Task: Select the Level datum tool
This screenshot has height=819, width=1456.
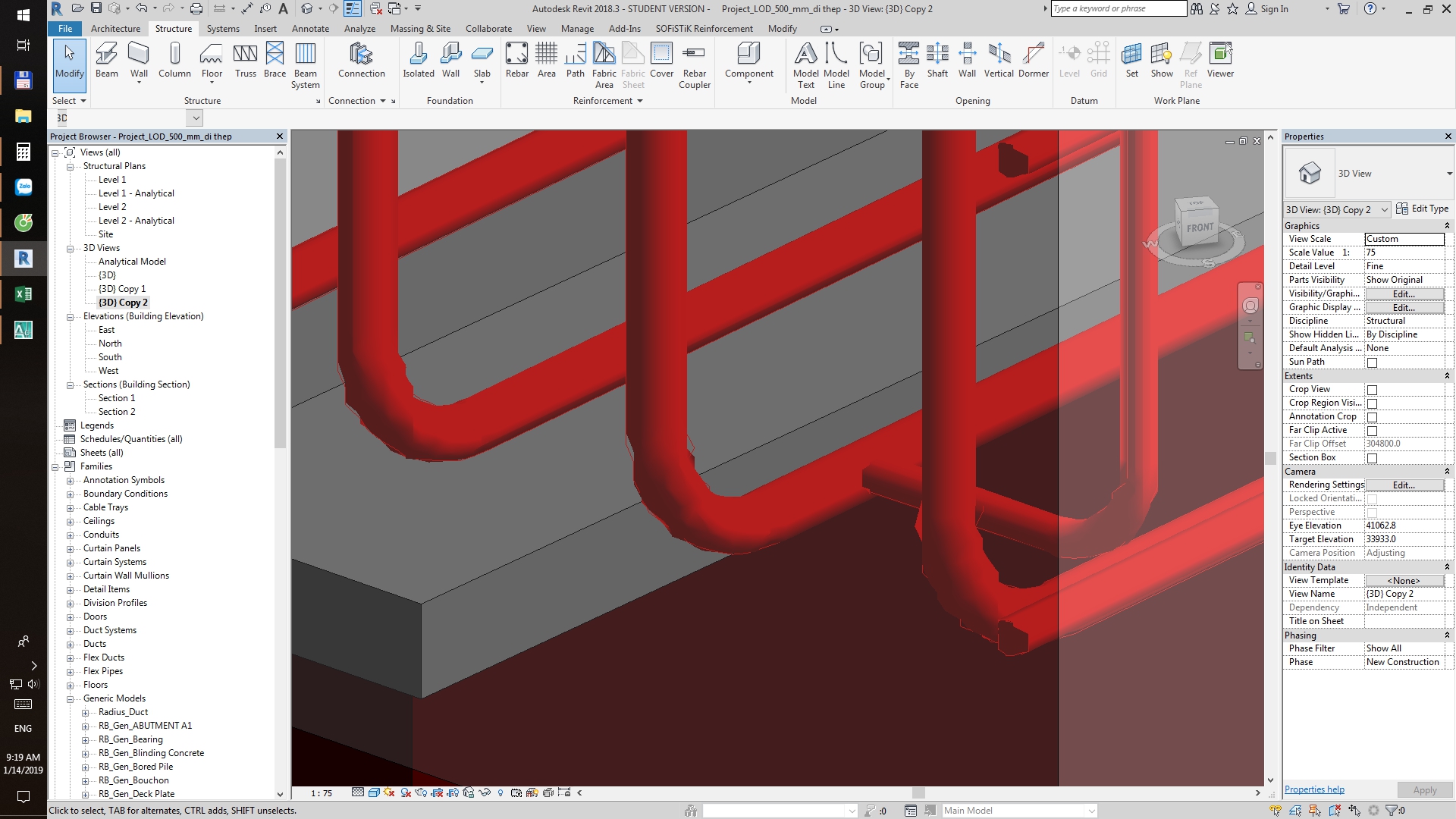Action: (1069, 61)
